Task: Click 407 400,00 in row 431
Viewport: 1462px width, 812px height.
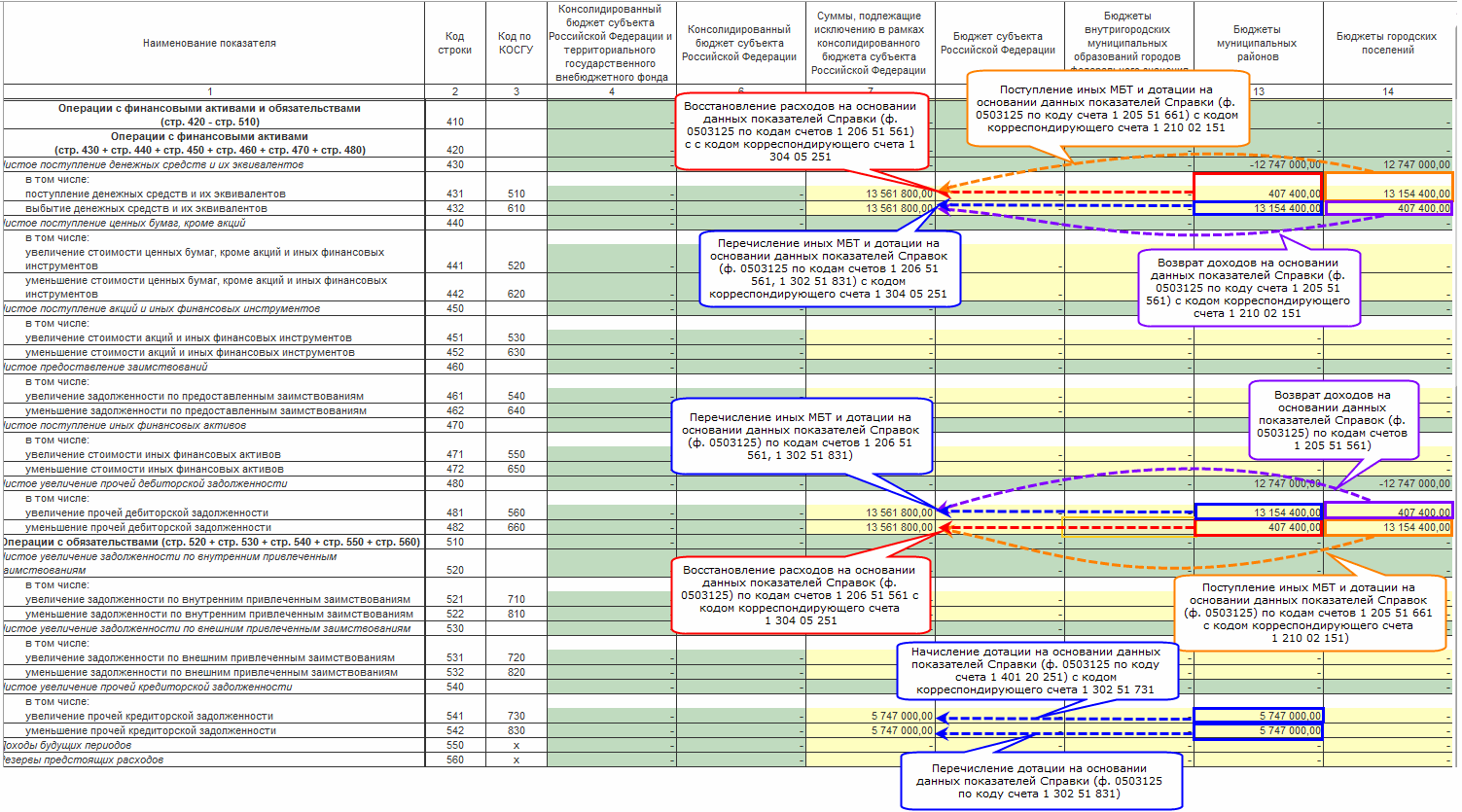Action: (1294, 194)
